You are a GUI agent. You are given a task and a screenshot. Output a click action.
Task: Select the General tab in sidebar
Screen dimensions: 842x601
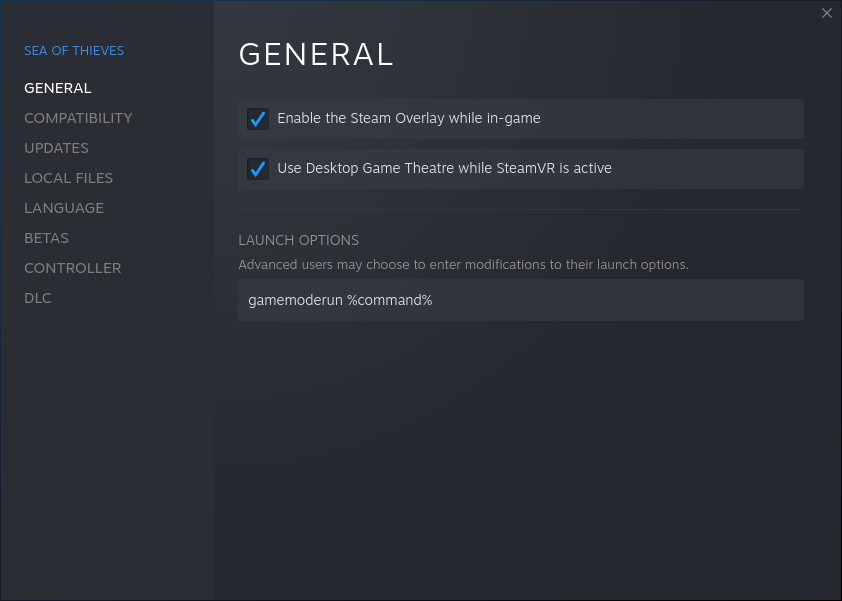pyautogui.click(x=58, y=88)
